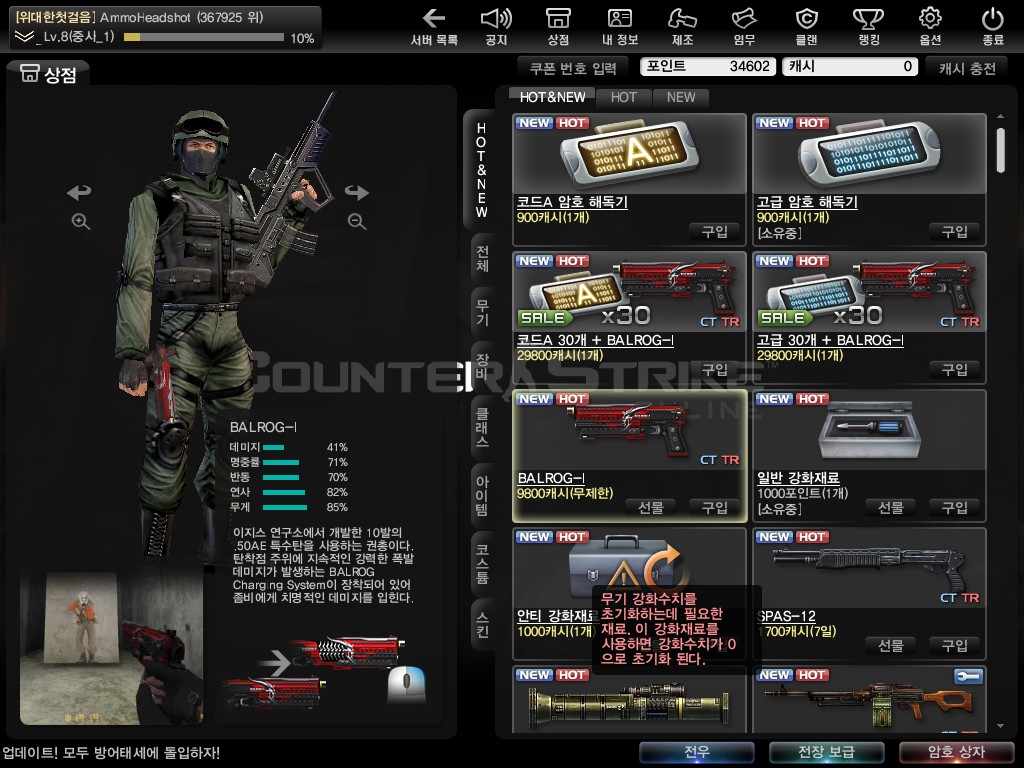Buy 고급 암호 해독기 with 구입
Viewport: 1024px width, 768px height.
pyautogui.click(x=954, y=231)
